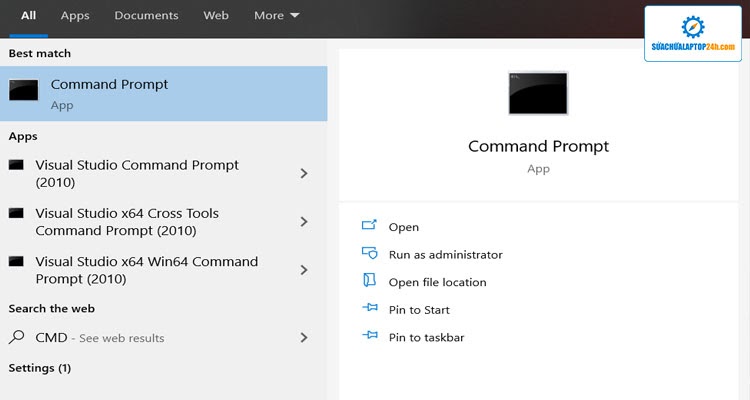Viewport: 750px width, 400px height.
Task: Open the More filter dropdown
Action: (x=276, y=16)
